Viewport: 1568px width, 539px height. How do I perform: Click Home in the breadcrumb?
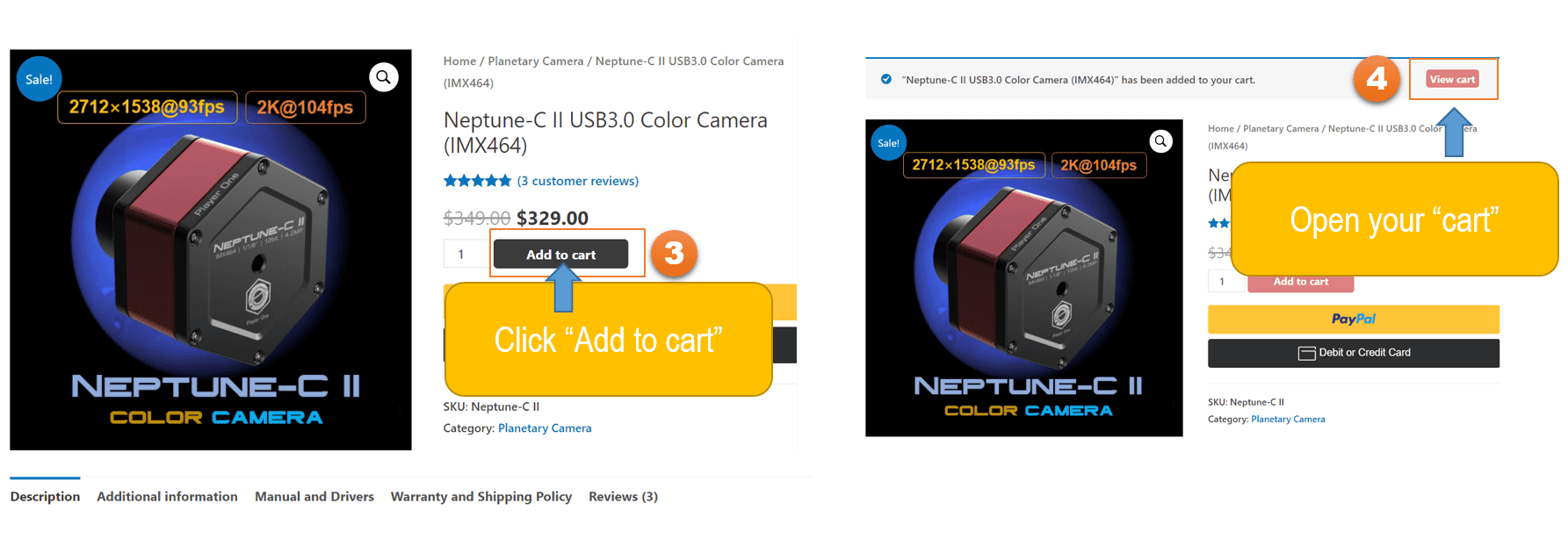point(459,61)
